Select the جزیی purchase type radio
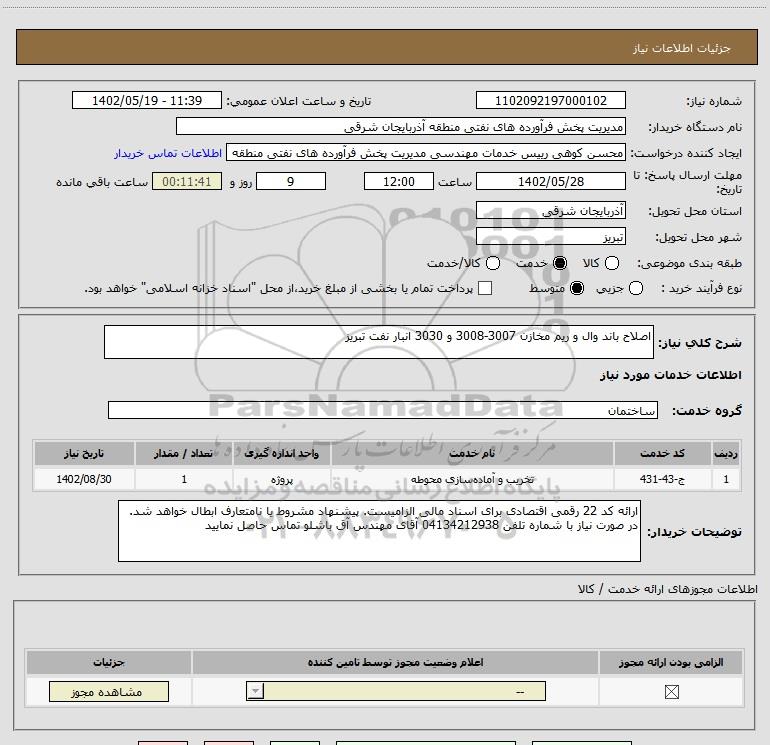 coord(635,288)
